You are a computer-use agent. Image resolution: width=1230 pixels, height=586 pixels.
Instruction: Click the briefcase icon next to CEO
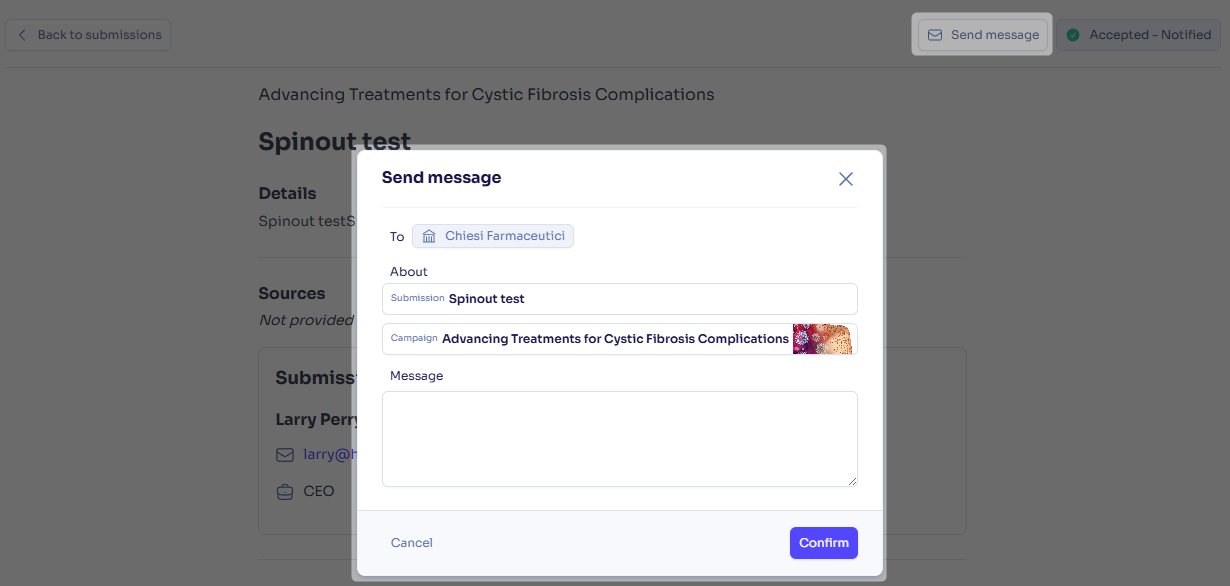click(x=285, y=491)
